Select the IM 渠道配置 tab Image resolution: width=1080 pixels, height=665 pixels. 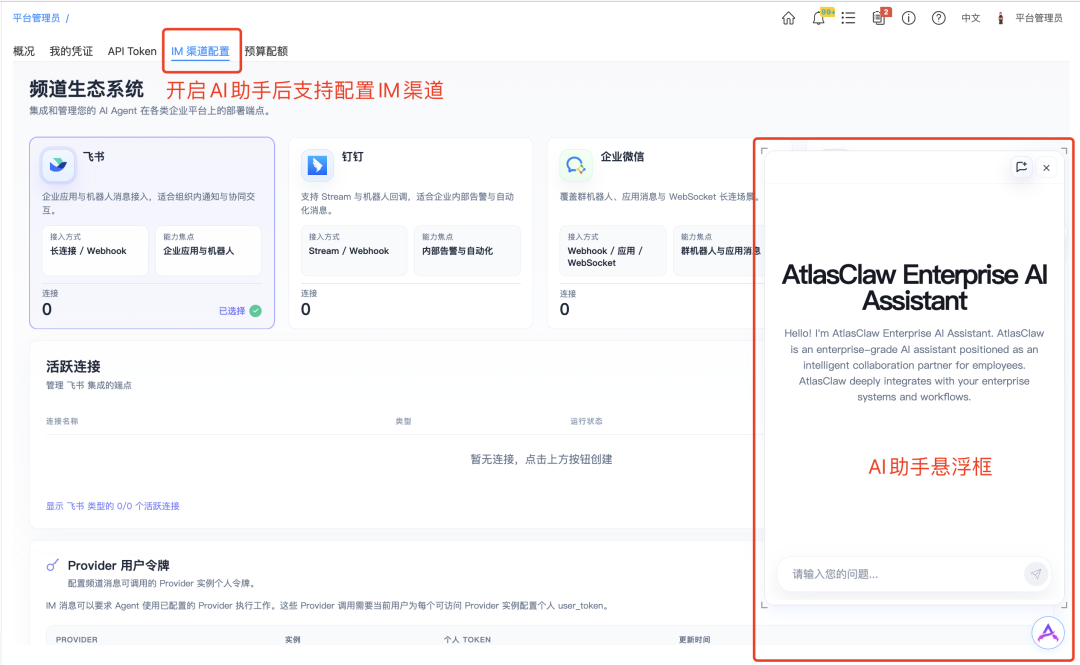pyautogui.click(x=200, y=51)
